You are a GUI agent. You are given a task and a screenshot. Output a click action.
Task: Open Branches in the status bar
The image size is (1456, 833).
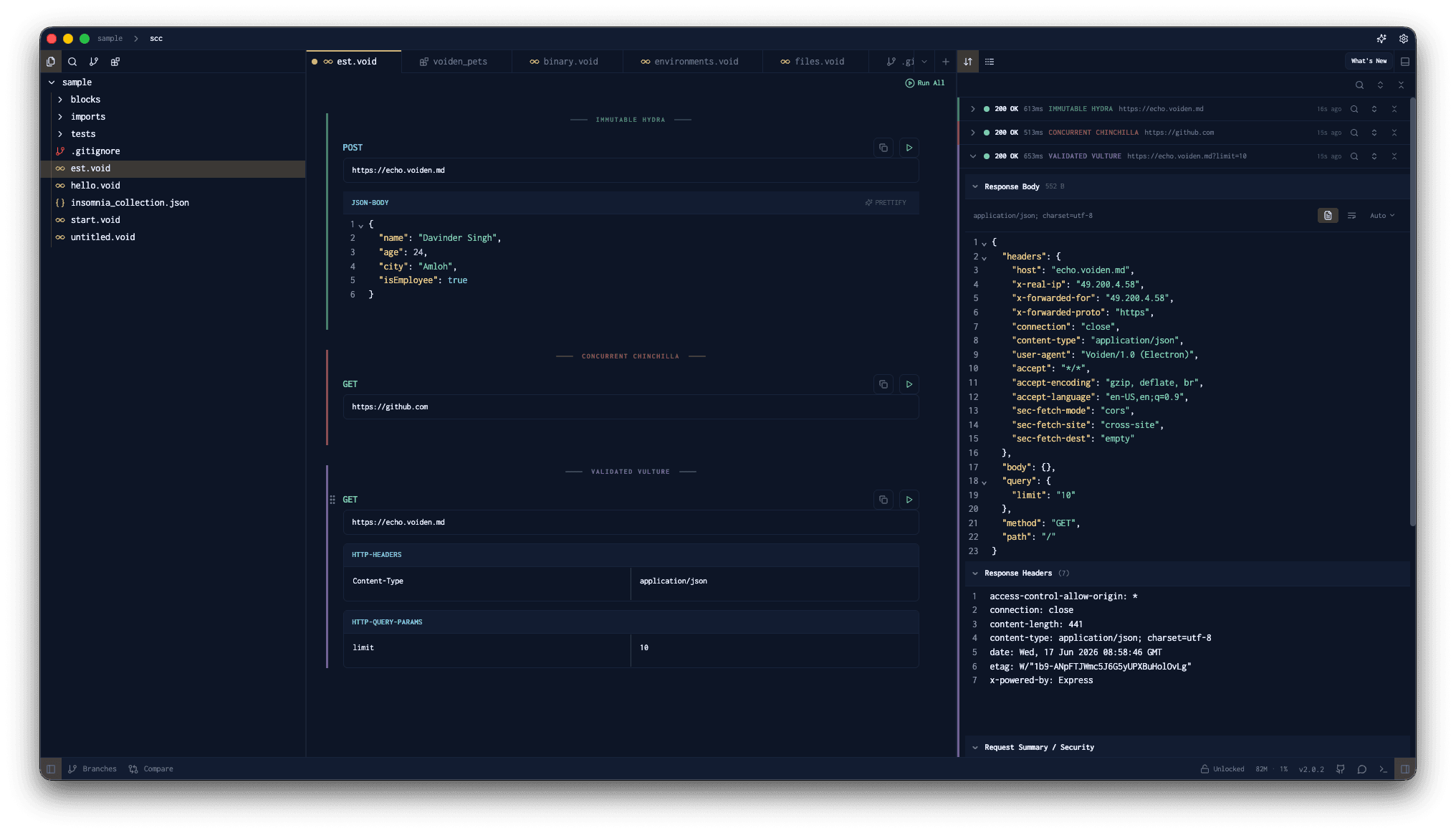click(92, 769)
